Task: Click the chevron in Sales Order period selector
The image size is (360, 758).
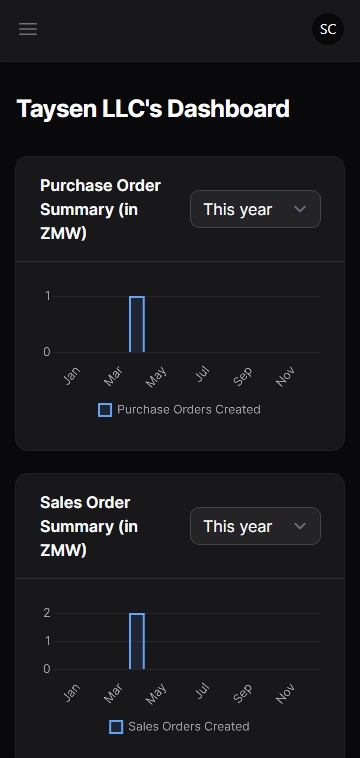Action: tap(300, 526)
